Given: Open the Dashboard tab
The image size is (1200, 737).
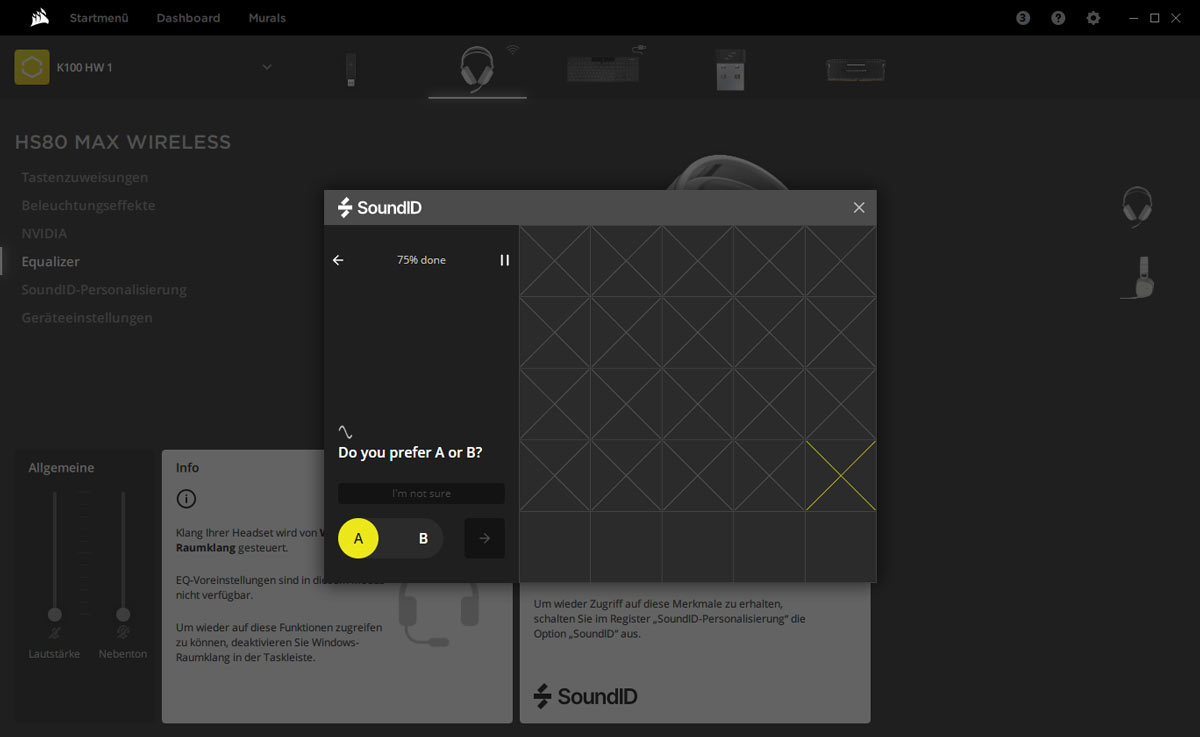Looking at the screenshot, I should click(x=188, y=18).
